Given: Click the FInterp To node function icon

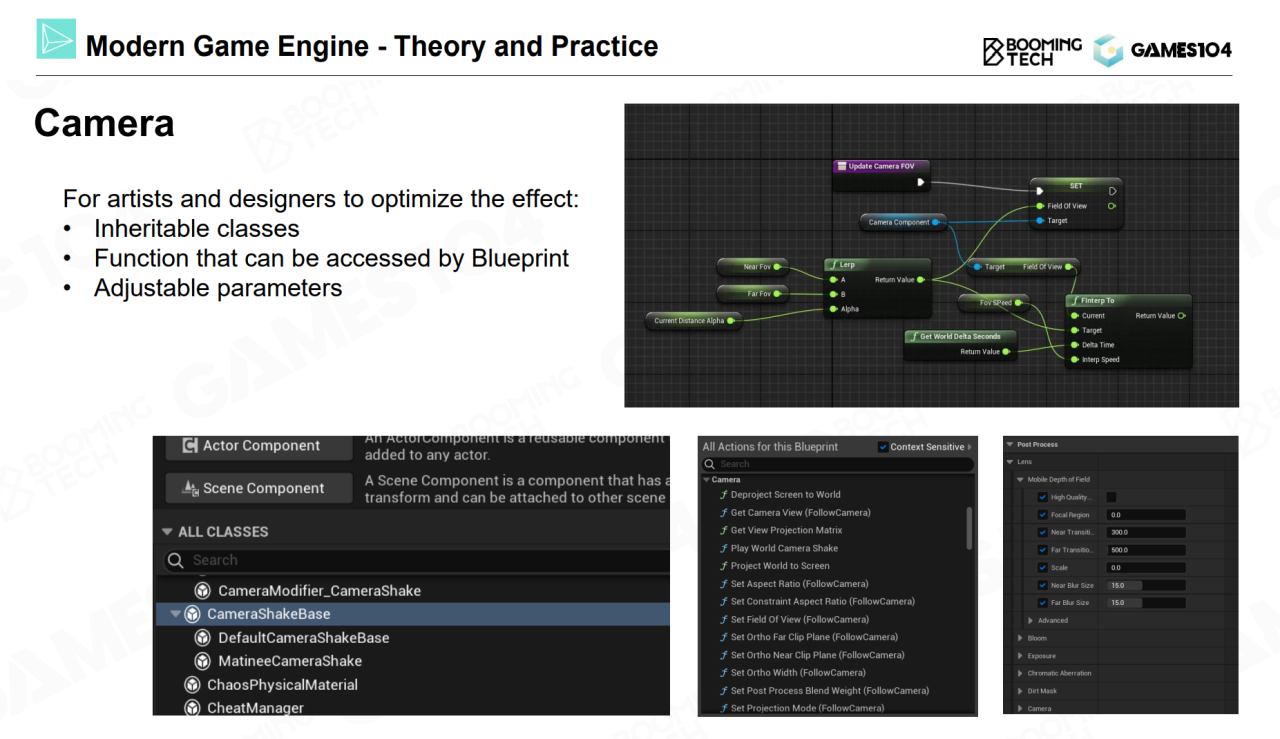Looking at the screenshot, I should pyautogui.click(x=1074, y=300).
